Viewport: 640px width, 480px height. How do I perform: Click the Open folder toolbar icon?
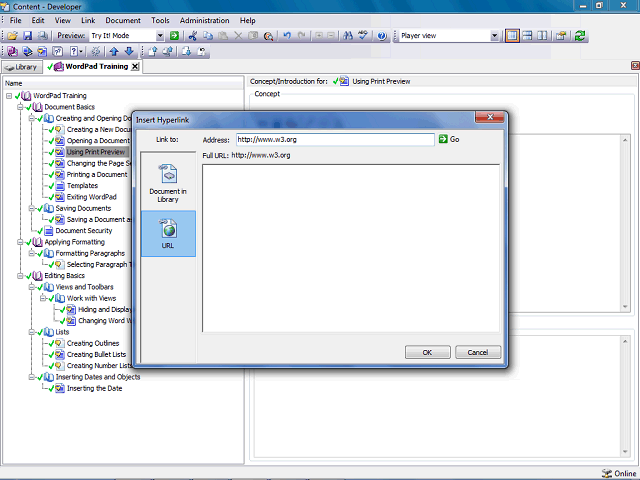[12, 36]
